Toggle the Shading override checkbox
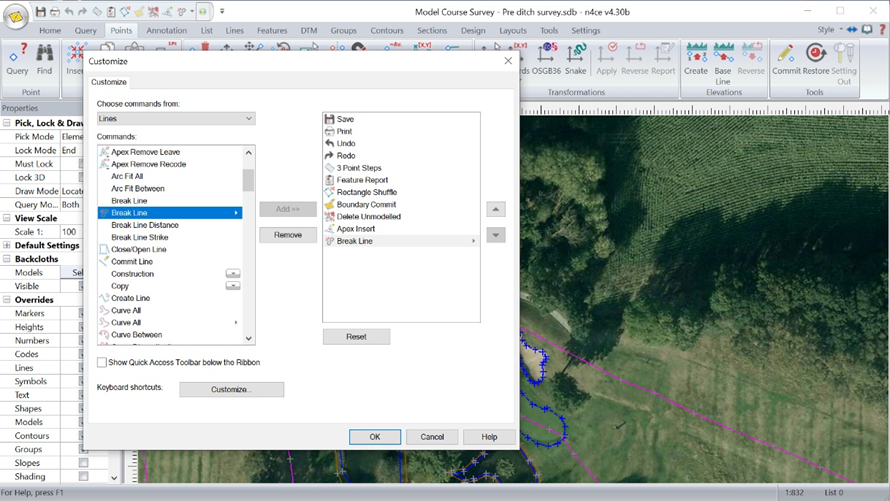The width and height of the screenshot is (890, 501). click(x=83, y=476)
